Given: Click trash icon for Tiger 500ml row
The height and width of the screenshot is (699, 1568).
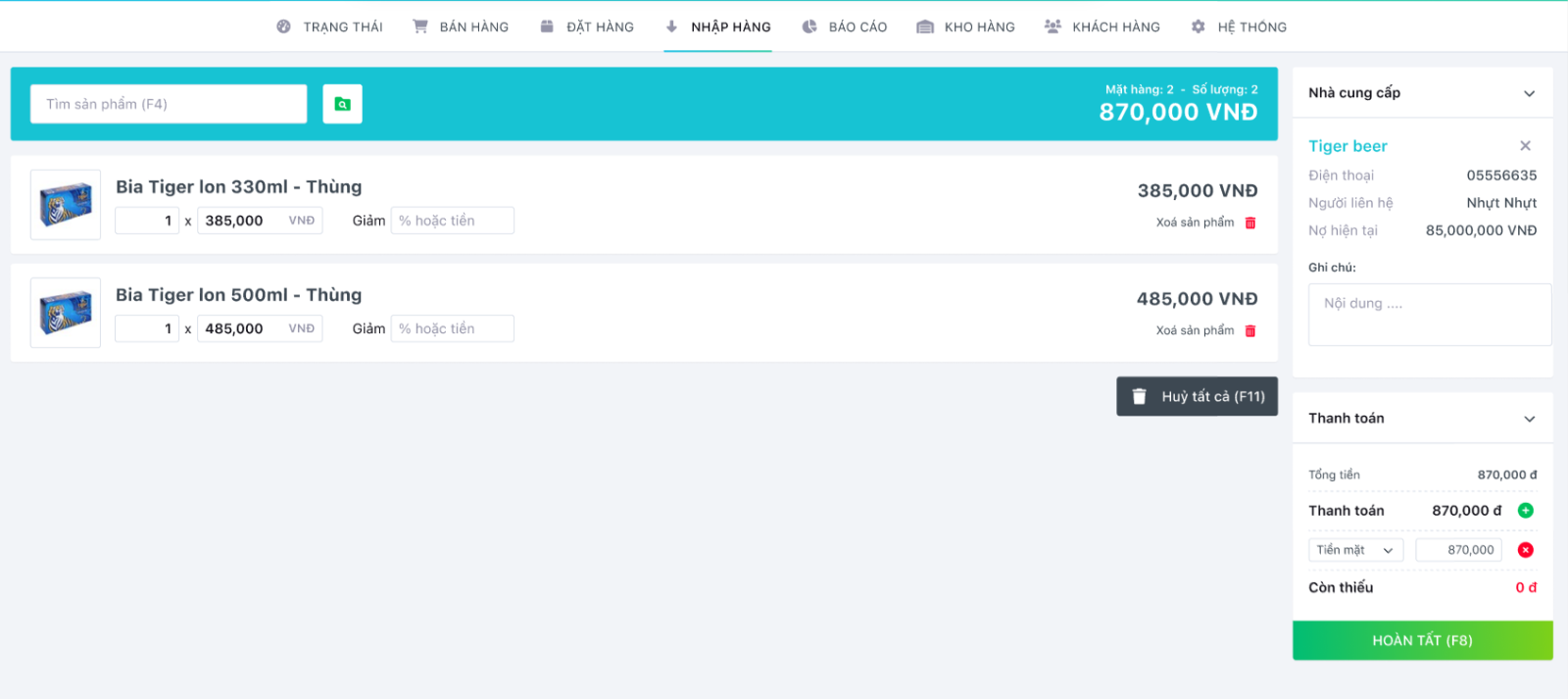Looking at the screenshot, I should pos(1249,330).
